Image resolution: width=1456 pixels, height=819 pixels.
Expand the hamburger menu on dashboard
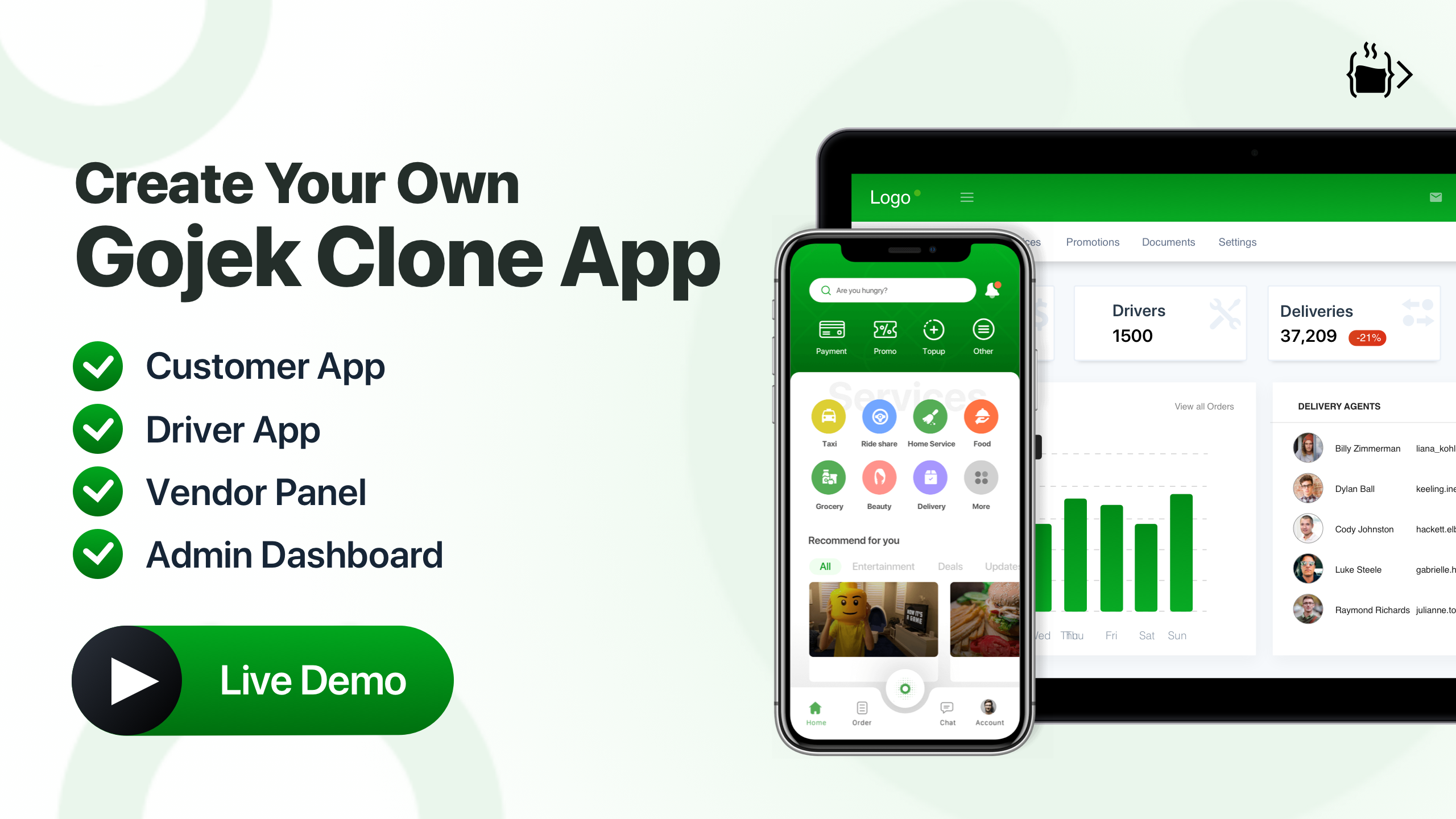(967, 197)
